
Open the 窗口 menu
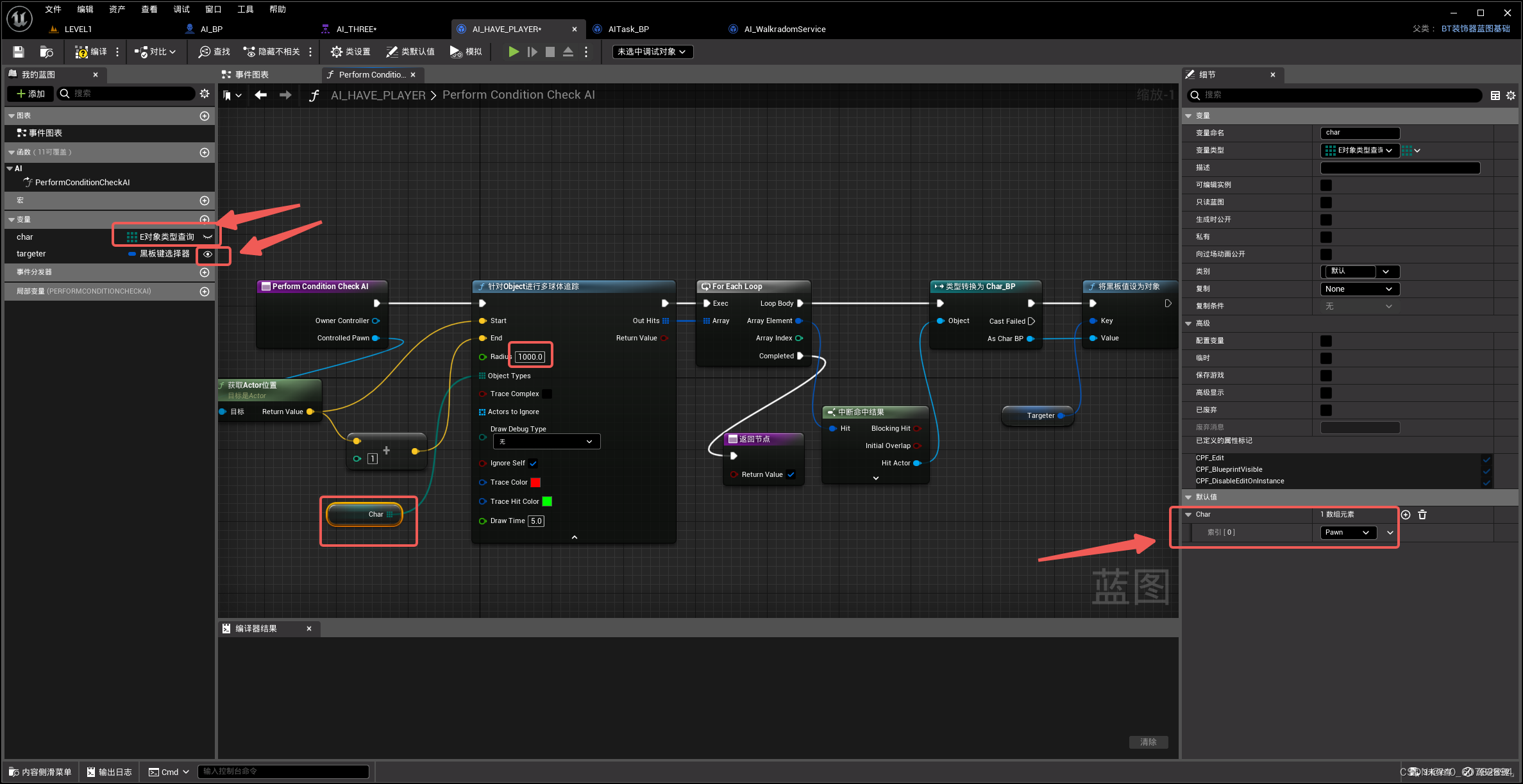point(212,9)
